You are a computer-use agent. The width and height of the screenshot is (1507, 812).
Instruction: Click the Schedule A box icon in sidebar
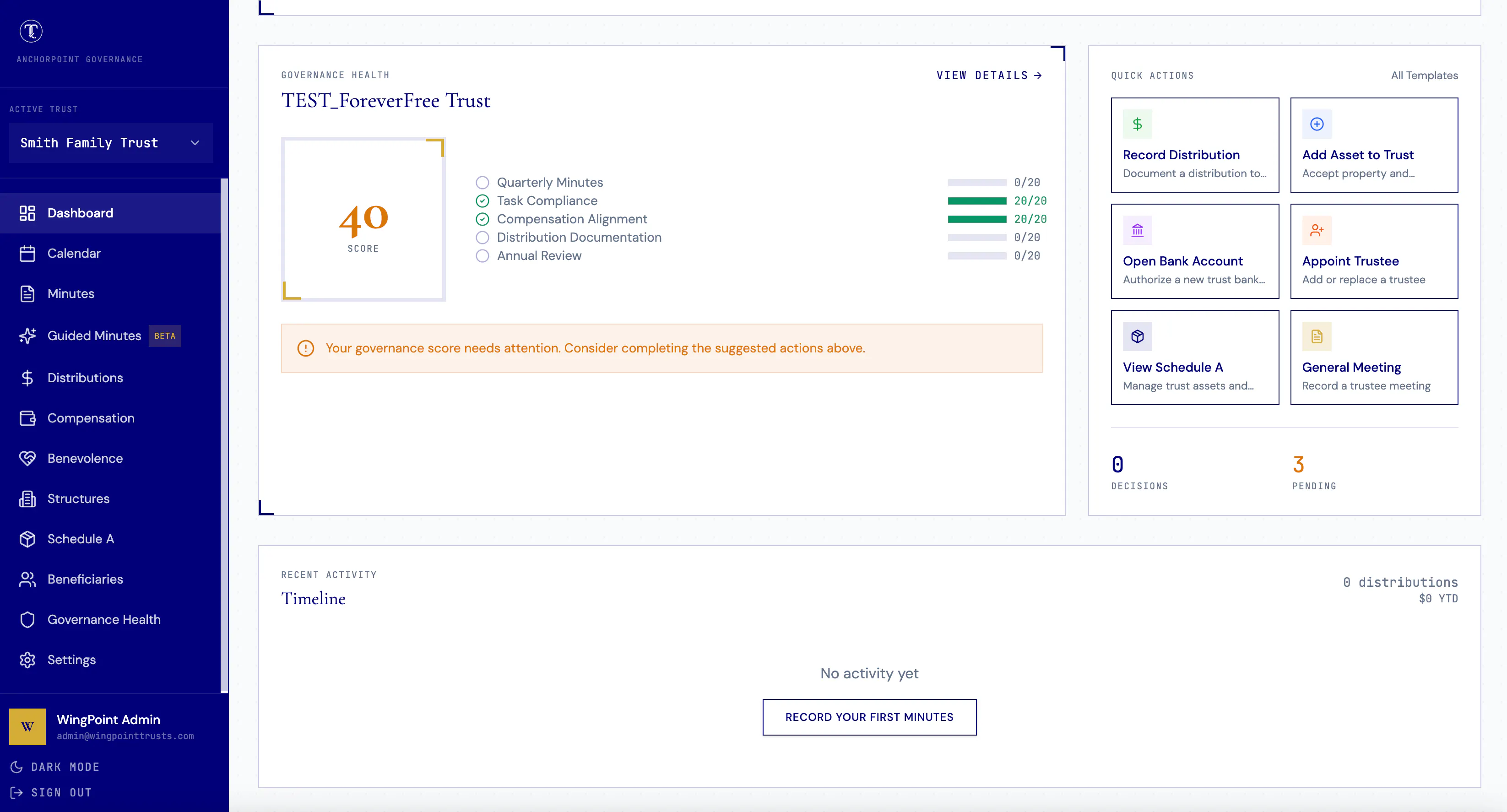pyautogui.click(x=27, y=539)
